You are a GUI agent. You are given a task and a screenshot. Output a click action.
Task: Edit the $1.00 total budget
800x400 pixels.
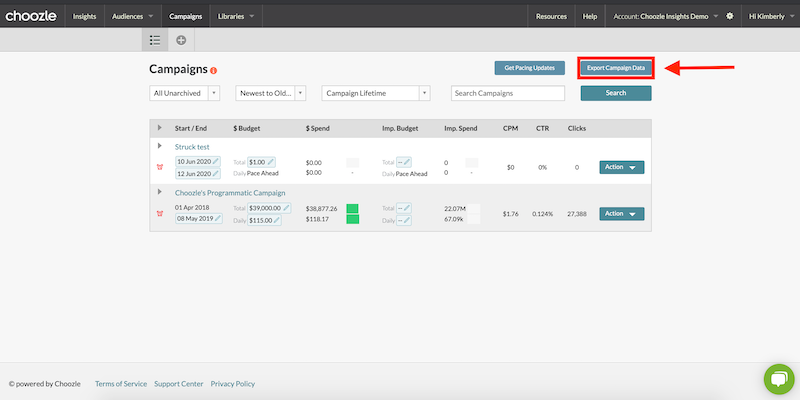261,162
